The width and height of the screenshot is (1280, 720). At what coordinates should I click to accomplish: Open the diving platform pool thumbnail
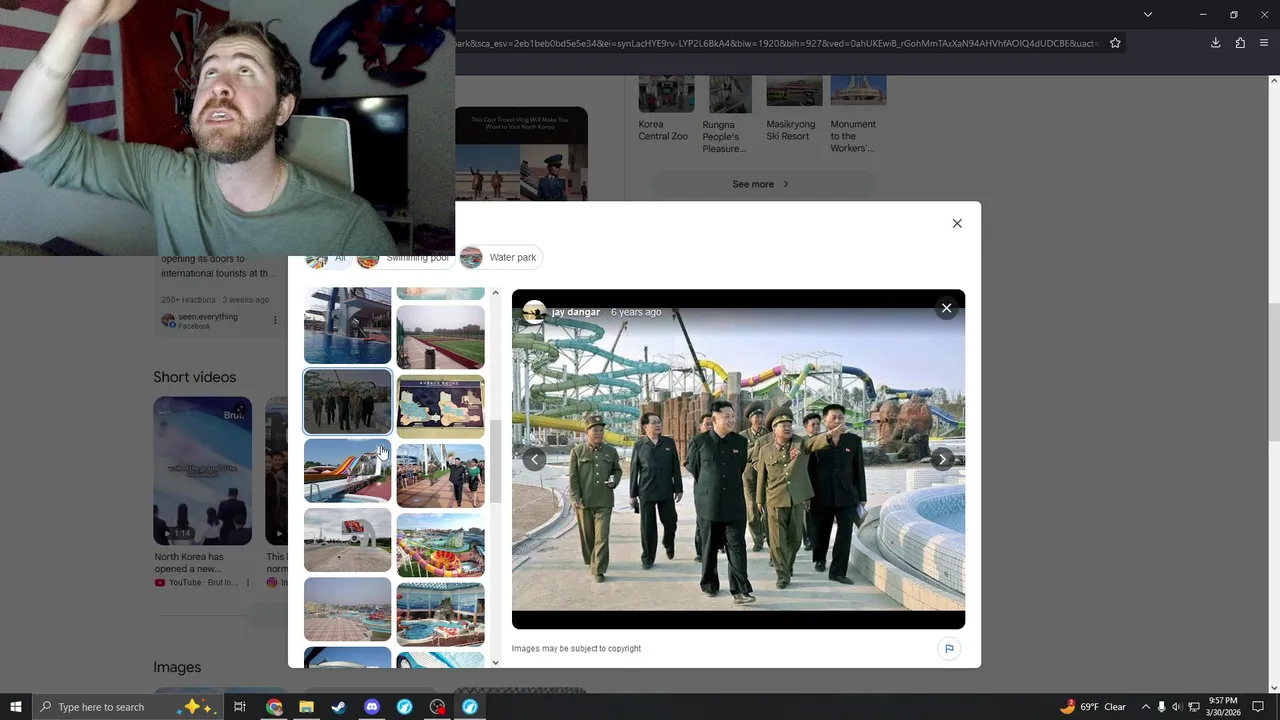[x=347, y=326]
